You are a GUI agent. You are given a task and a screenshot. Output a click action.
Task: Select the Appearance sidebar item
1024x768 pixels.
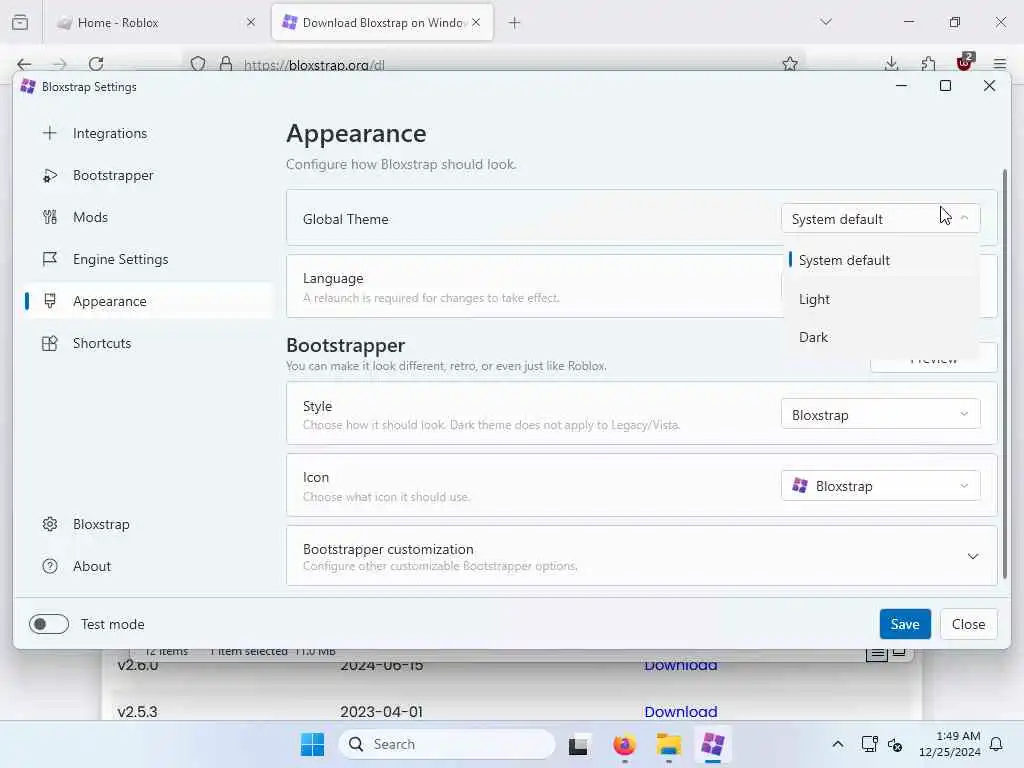(149, 301)
